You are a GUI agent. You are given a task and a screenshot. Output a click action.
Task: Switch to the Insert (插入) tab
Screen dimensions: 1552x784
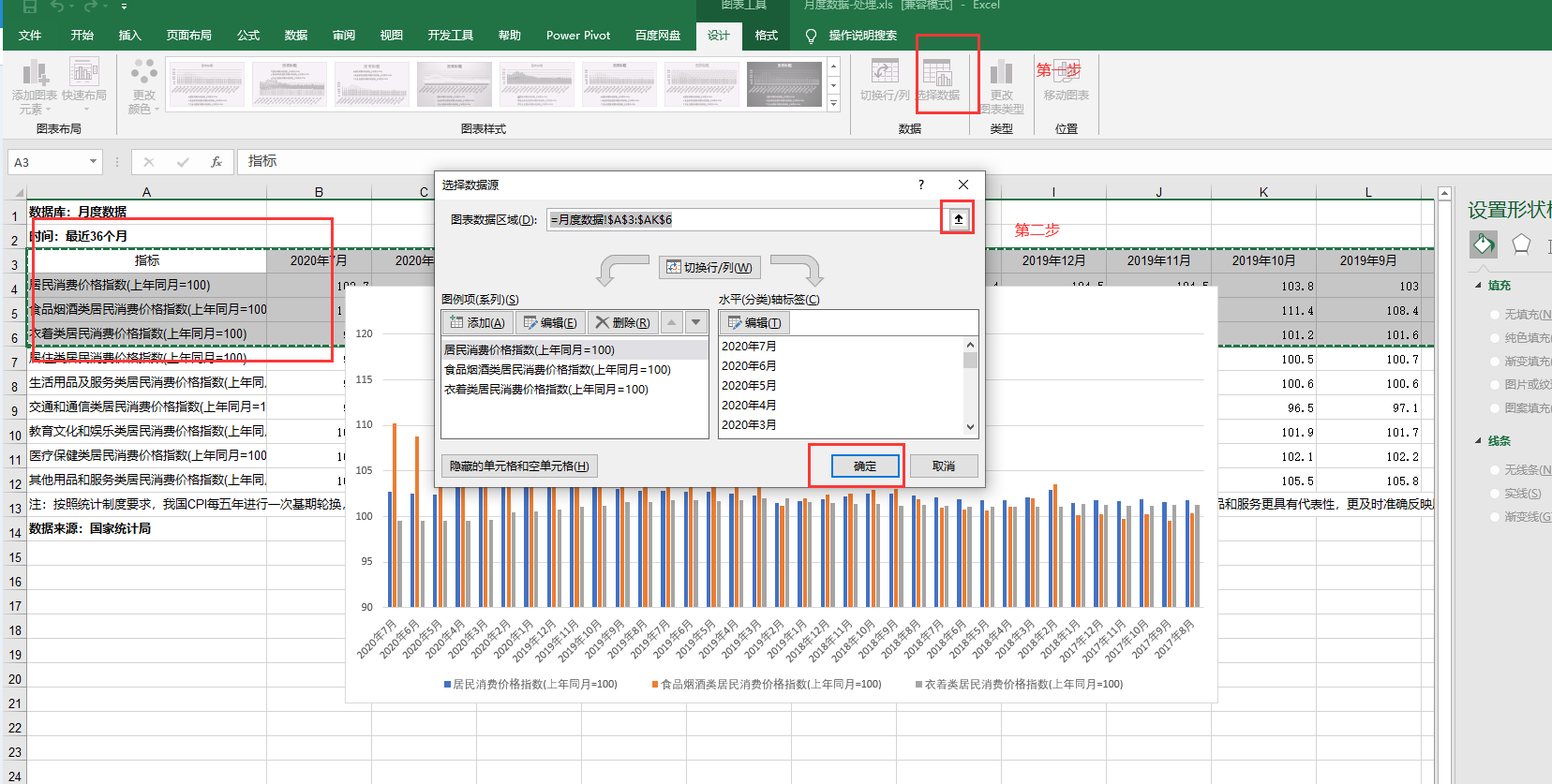(x=129, y=36)
